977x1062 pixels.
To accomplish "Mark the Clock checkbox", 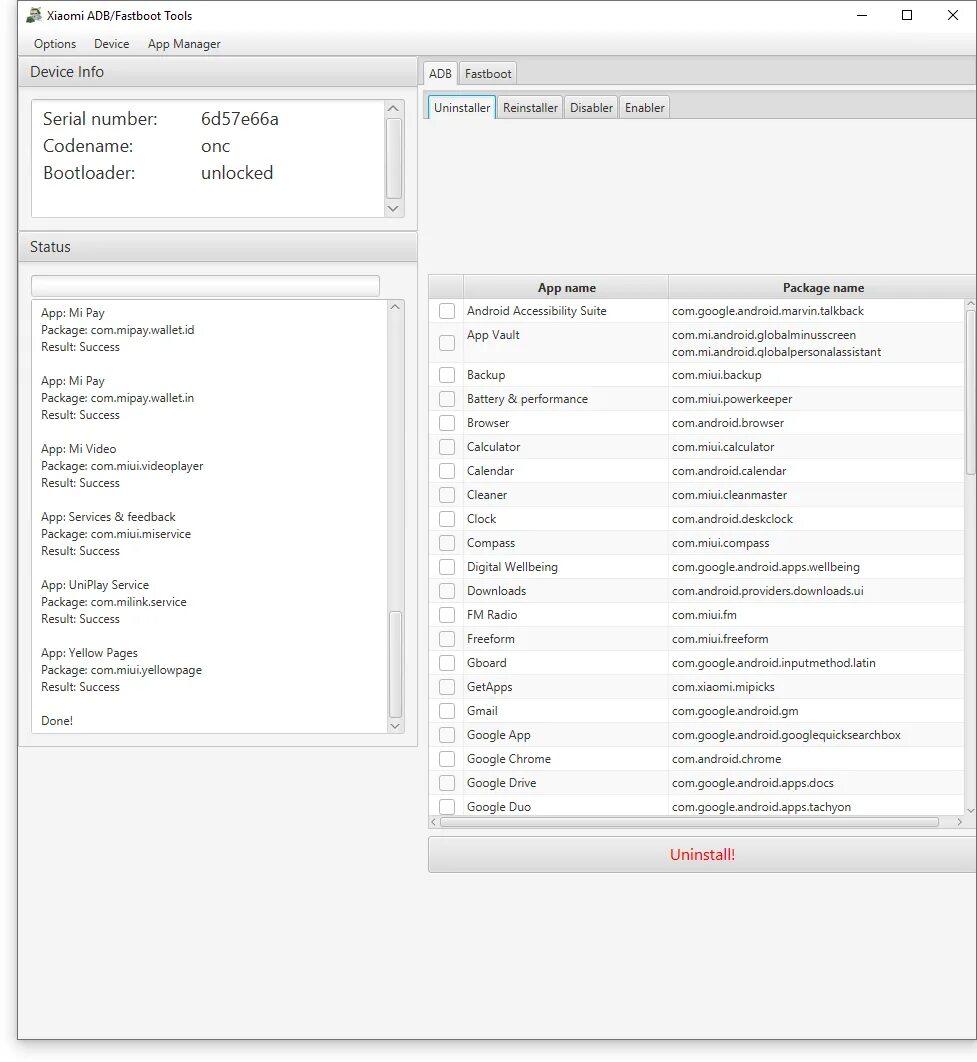I will click(x=447, y=519).
